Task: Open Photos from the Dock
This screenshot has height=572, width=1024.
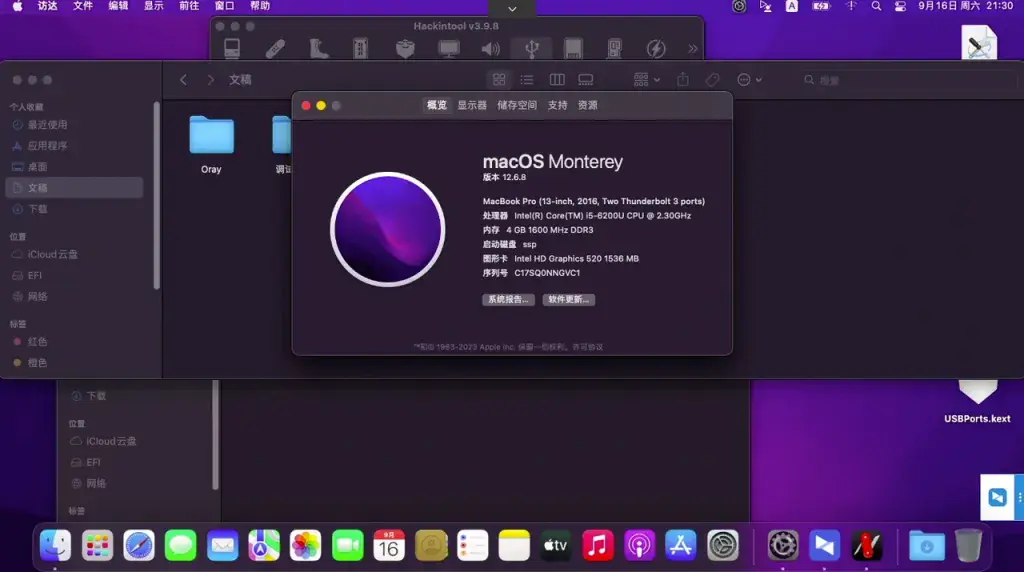Action: click(x=306, y=545)
